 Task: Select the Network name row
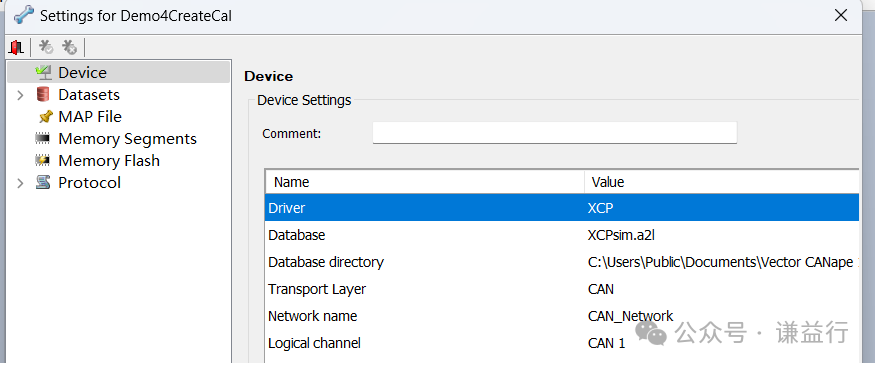pos(562,316)
